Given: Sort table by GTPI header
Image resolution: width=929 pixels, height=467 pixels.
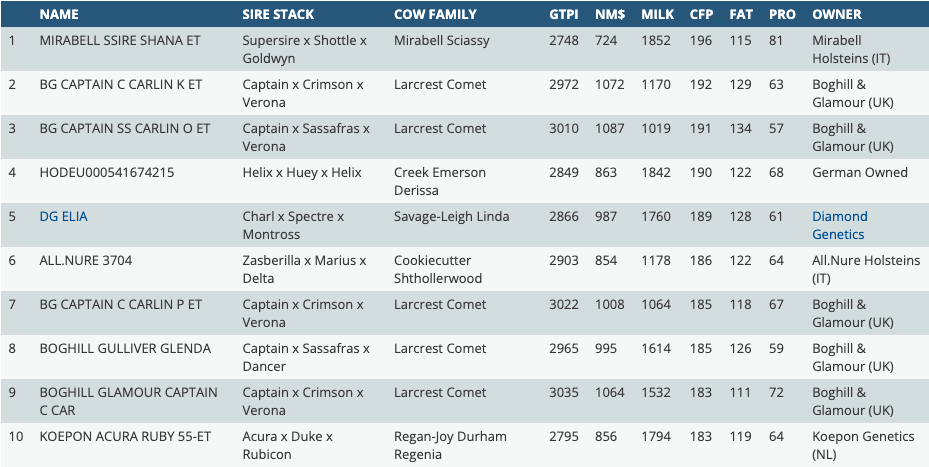Looking at the screenshot, I should coord(564,15).
